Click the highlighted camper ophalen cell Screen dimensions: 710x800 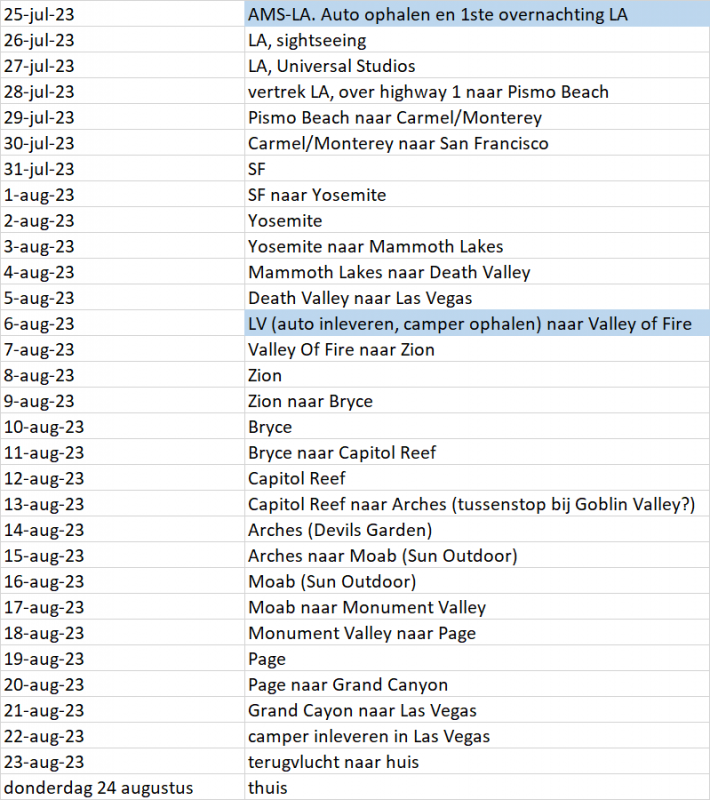click(x=470, y=324)
